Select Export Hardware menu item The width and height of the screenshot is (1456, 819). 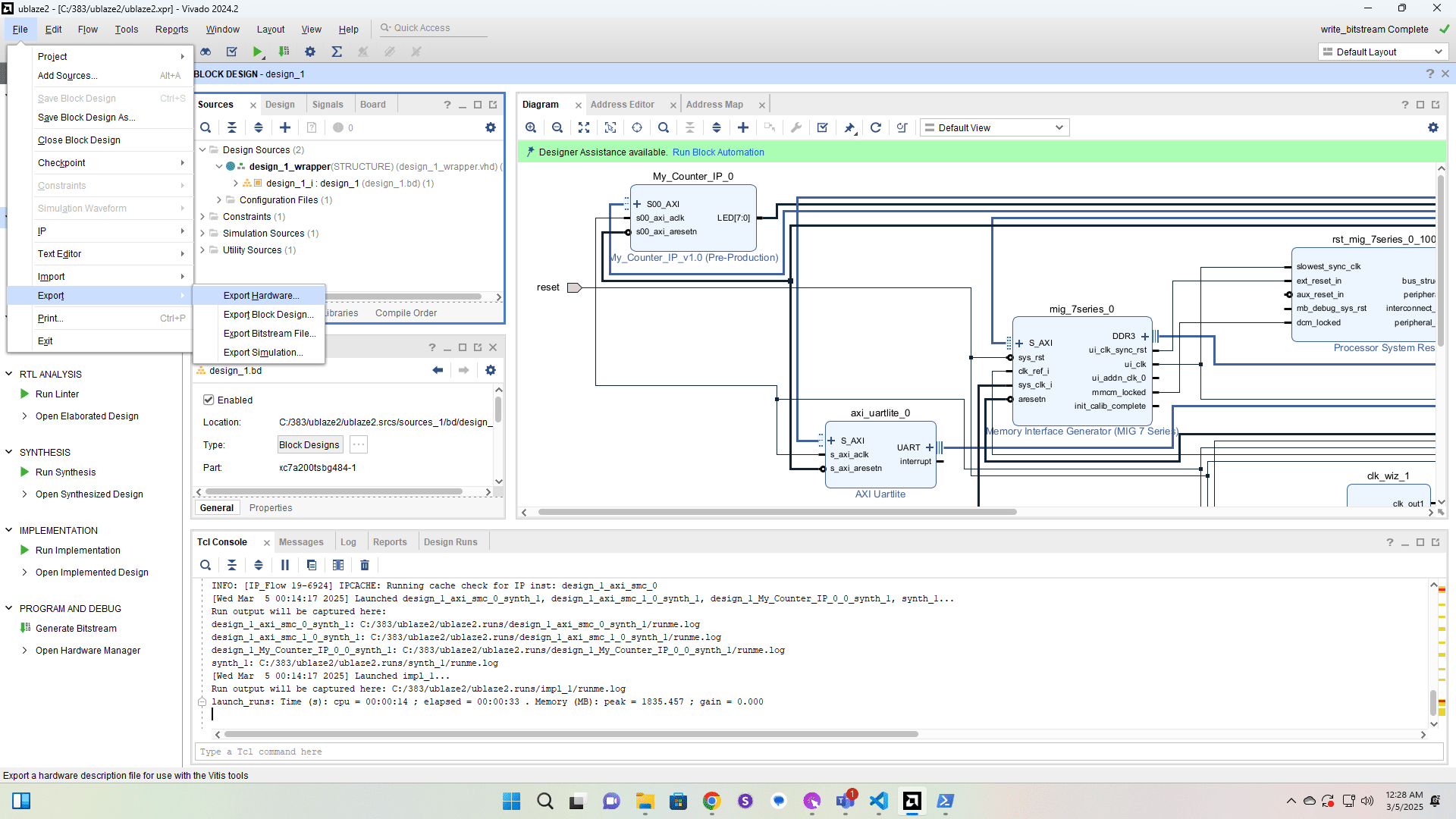(261, 296)
